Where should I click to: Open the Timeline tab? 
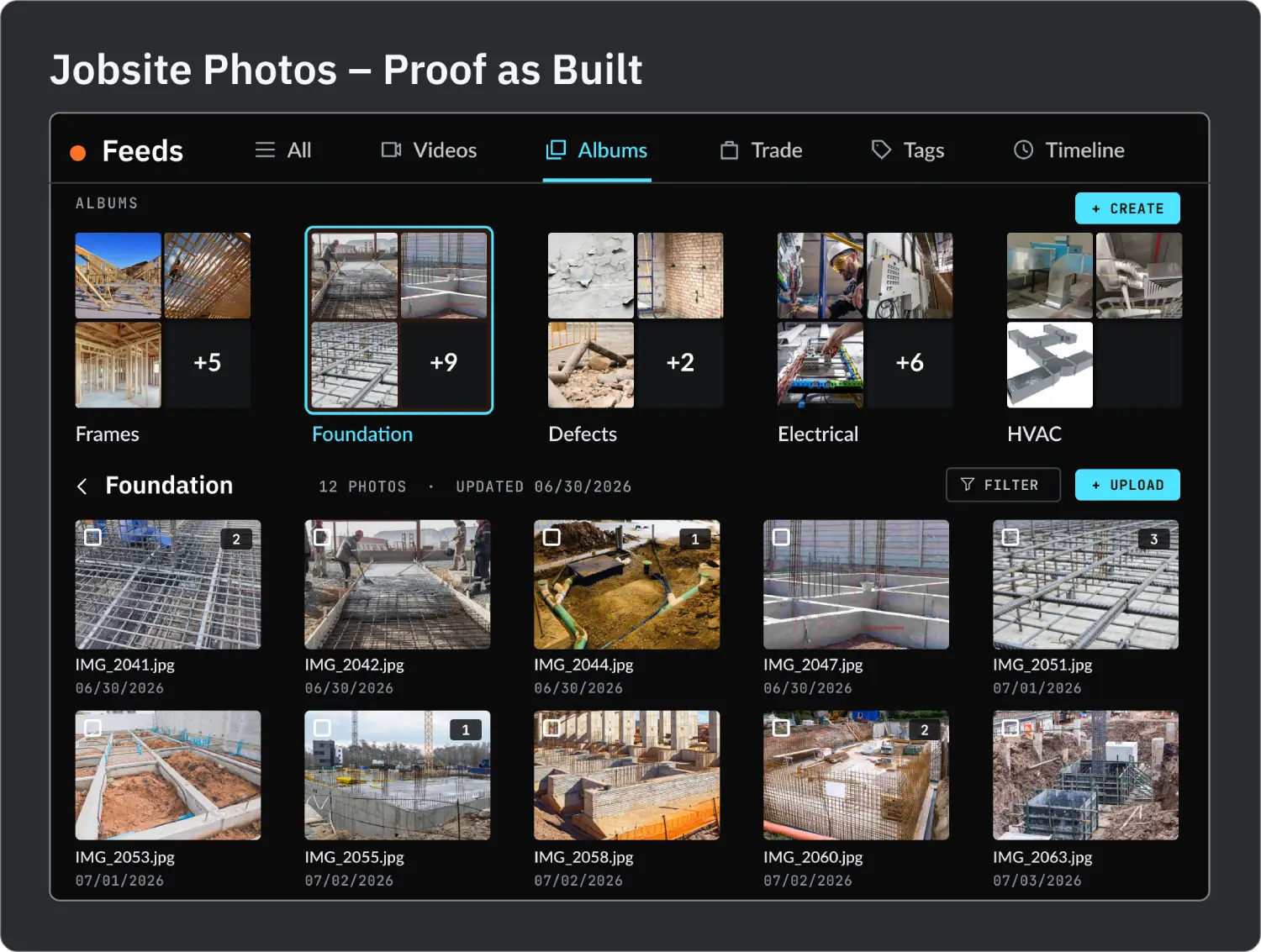(x=1069, y=150)
